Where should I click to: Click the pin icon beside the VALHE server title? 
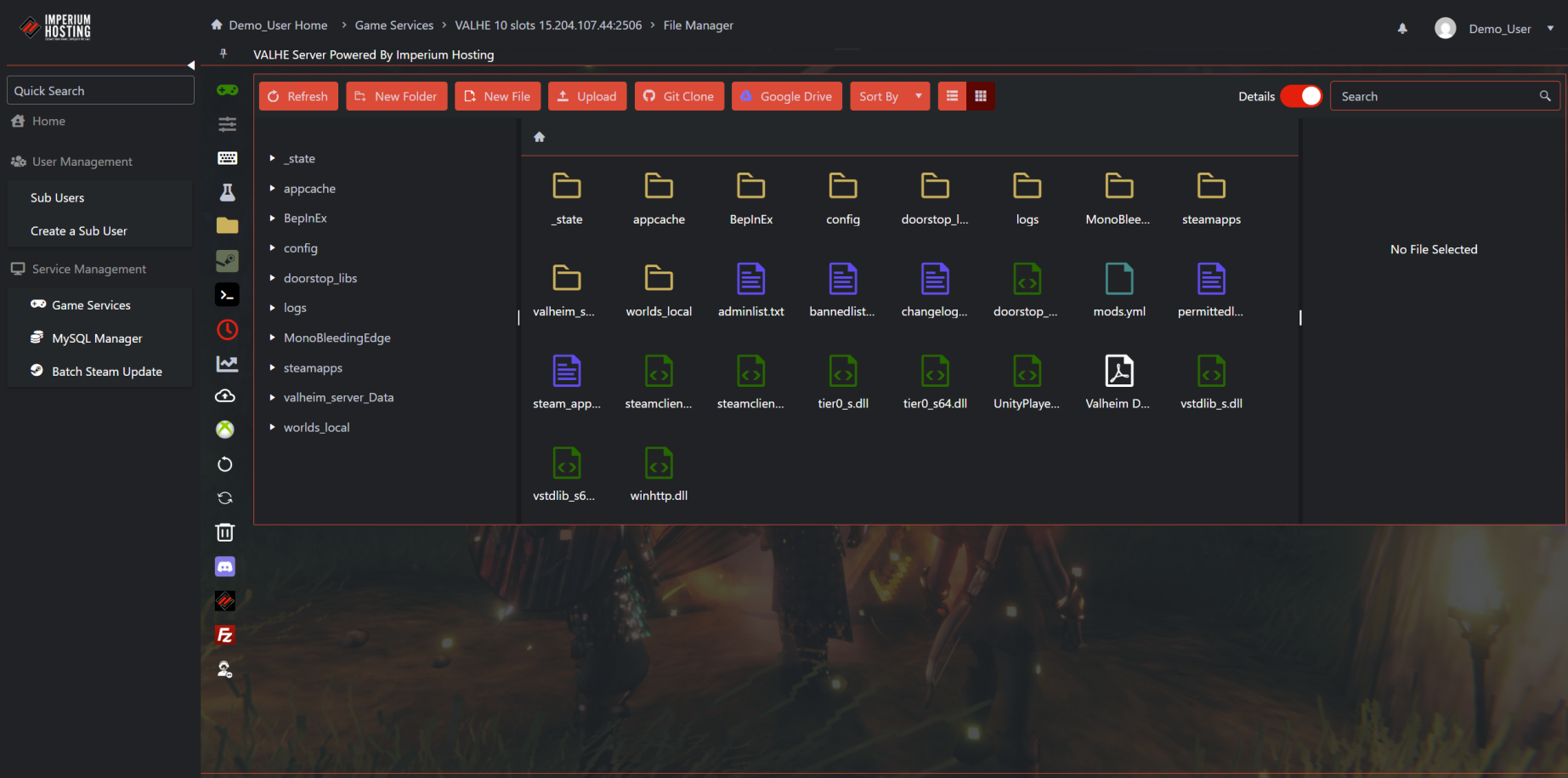[x=224, y=54]
